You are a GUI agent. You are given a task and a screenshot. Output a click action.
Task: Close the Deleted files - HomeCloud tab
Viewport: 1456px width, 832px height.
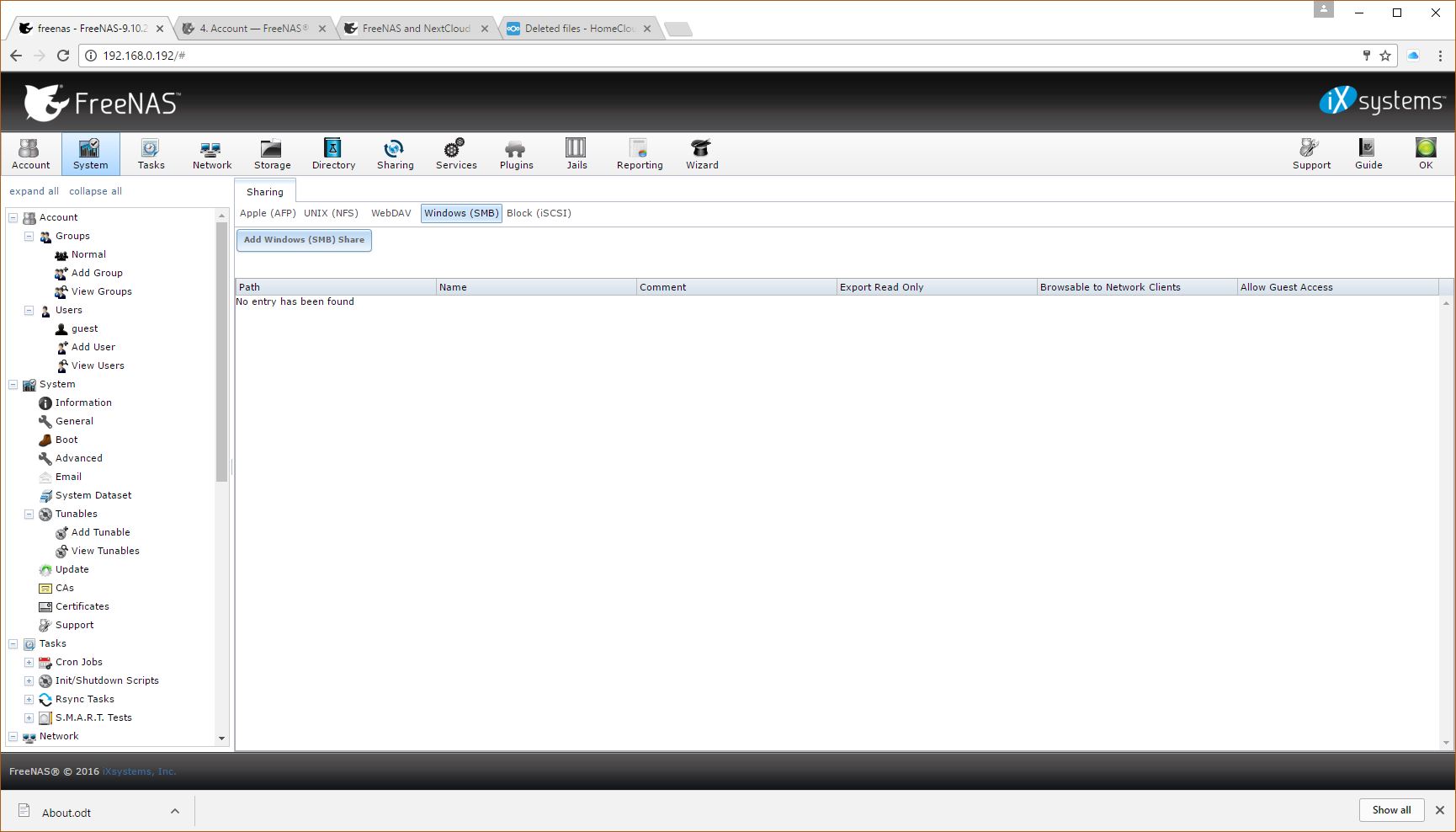tap(646, 29)
